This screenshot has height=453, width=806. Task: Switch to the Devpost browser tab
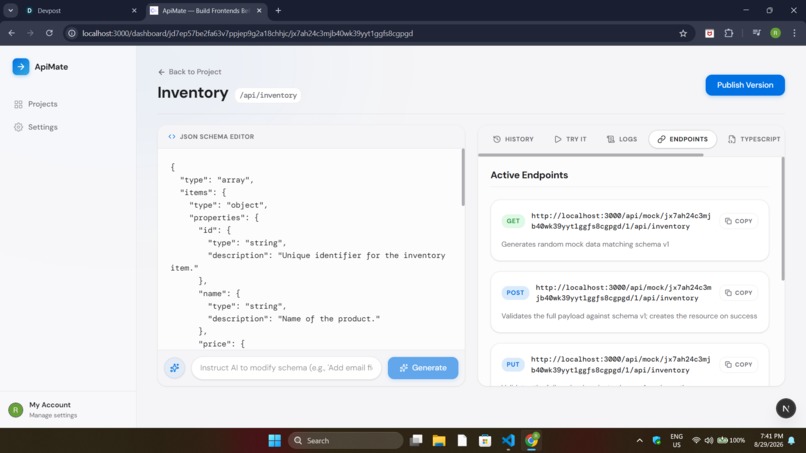click(77, 10)
